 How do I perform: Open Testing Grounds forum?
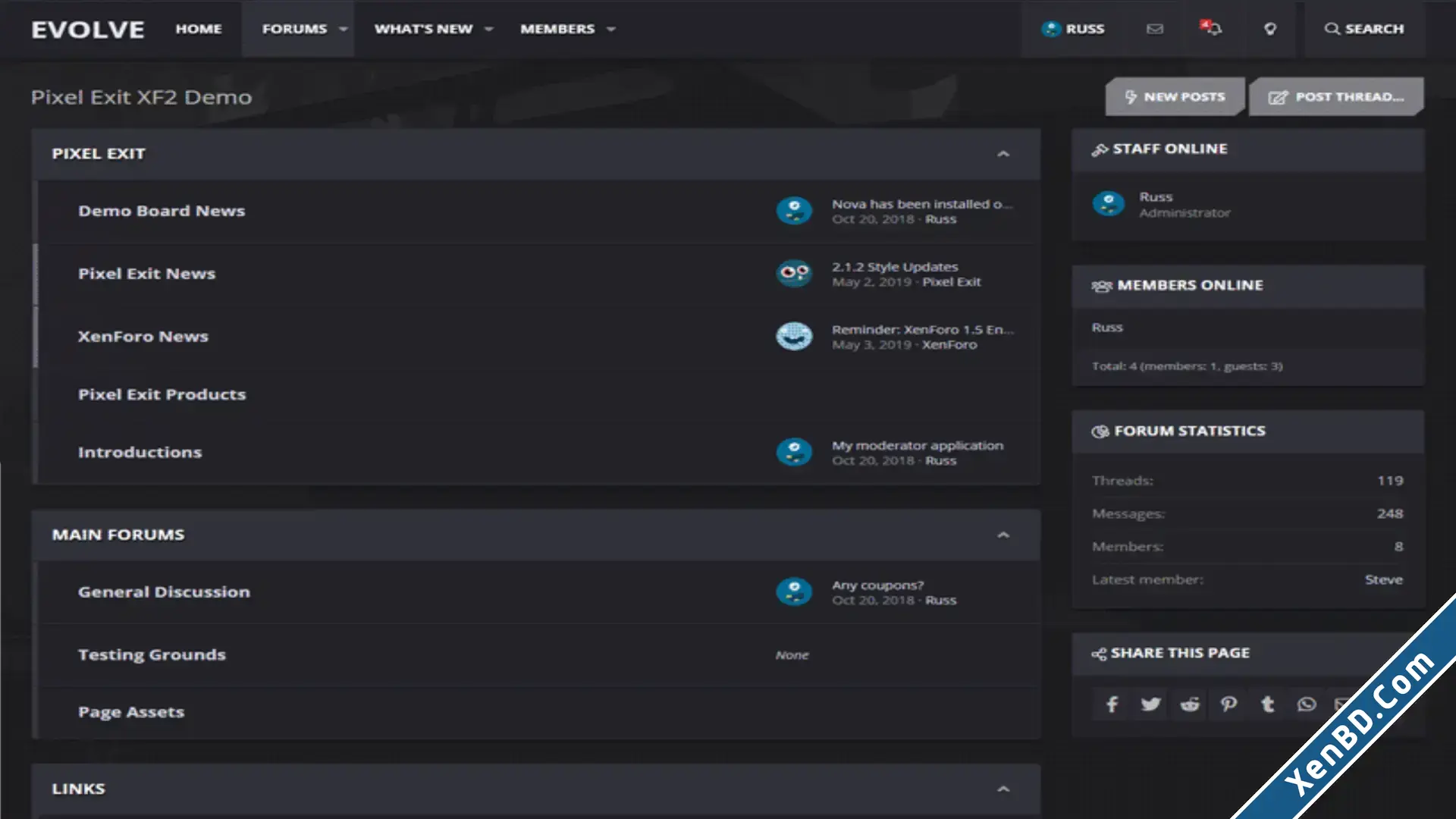(152, 655)
